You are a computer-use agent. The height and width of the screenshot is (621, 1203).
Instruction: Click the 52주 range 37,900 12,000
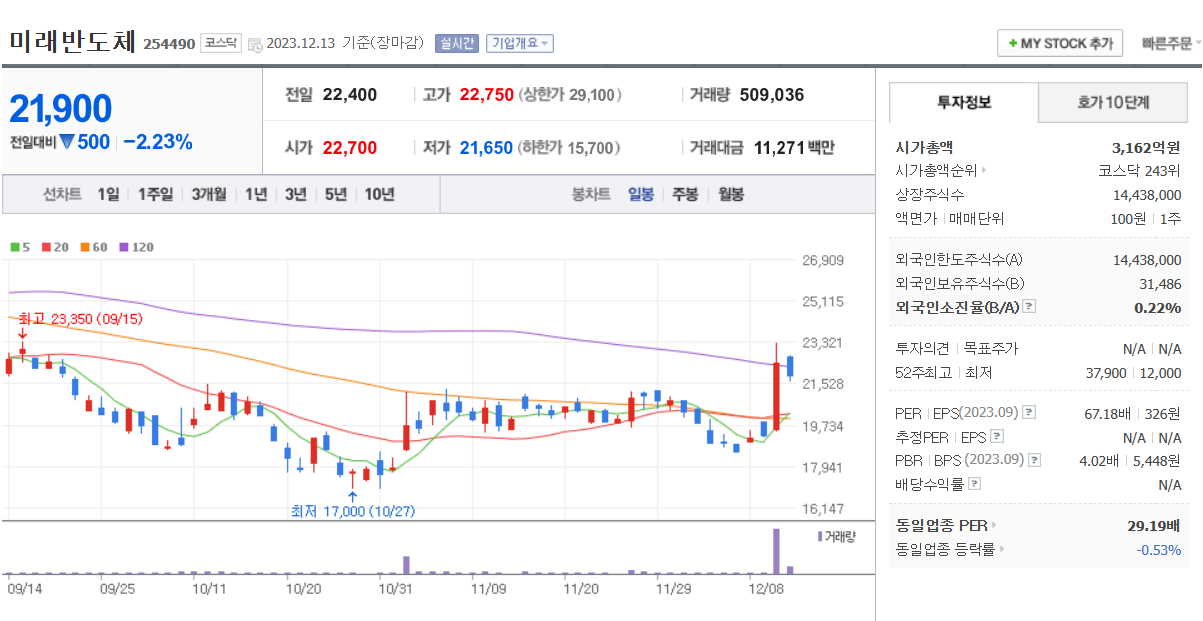[x=1133, y=373]
